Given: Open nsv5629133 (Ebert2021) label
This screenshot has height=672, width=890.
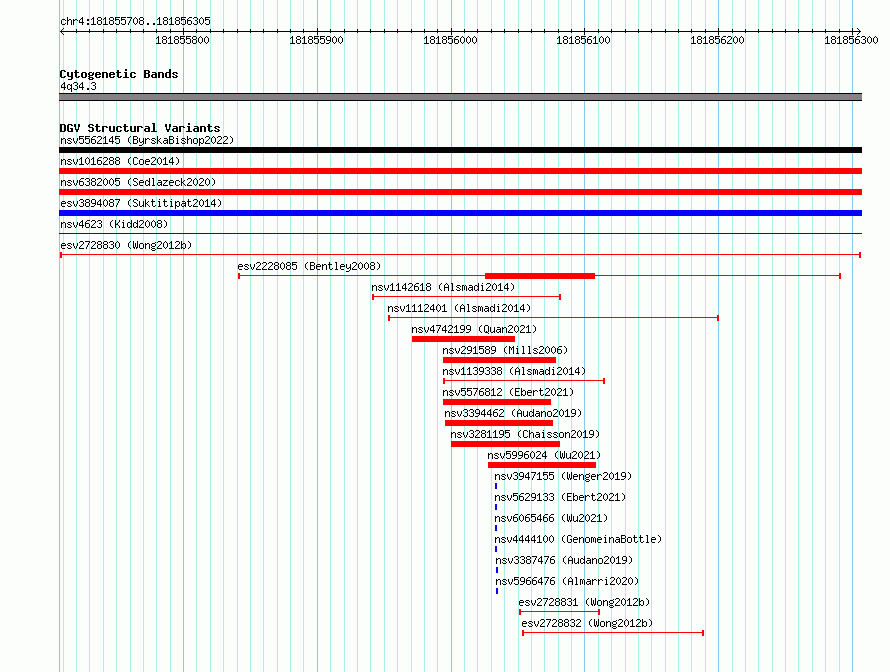Looking at the screenshot, I should click(560, 497).
